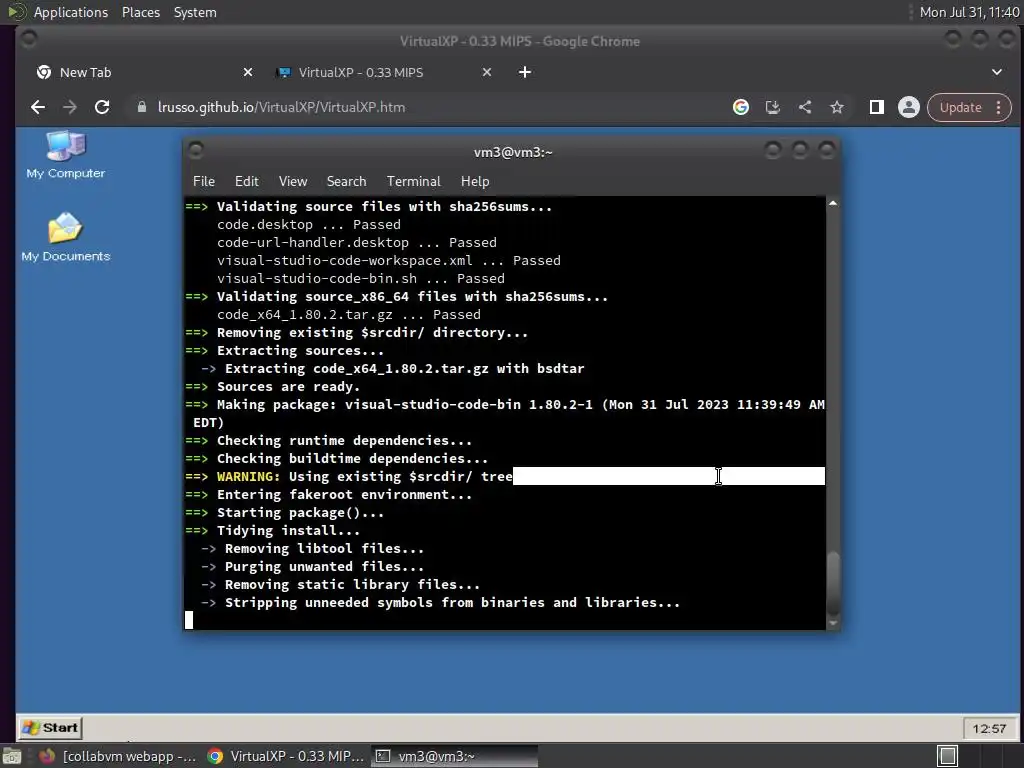The width and height of the screenshot is (1024, 768).
Task: Open the System menu
Action: pos(195,12)
